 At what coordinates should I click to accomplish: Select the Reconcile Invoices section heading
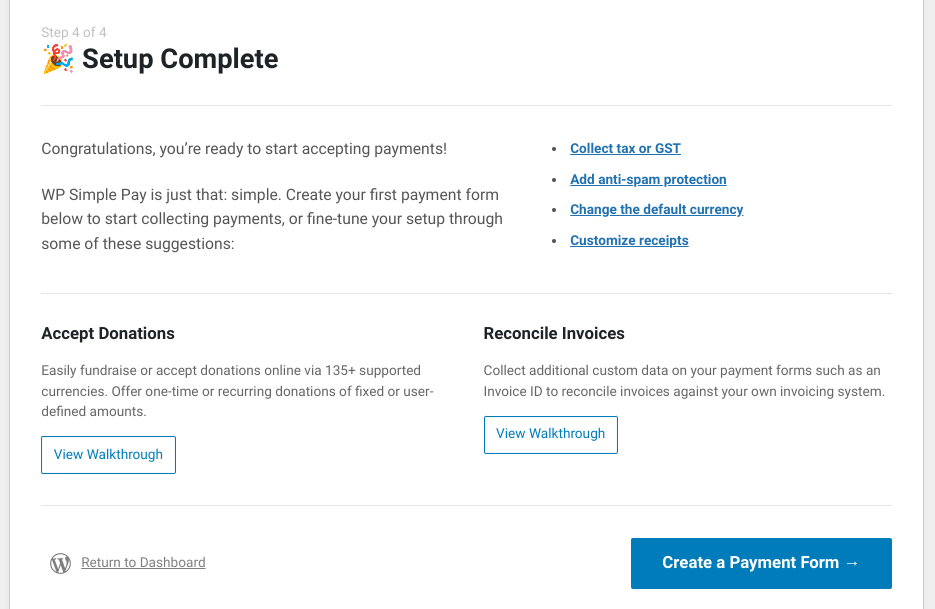coord(554,333)
